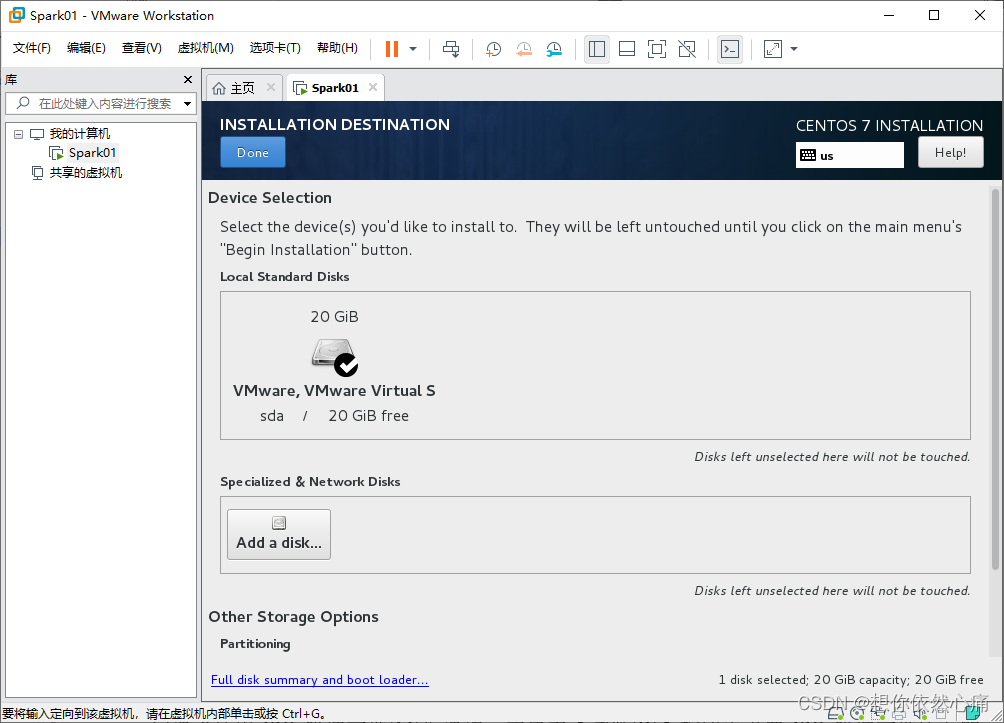Select 我的计算机 in the library tree

pos(79,134)
